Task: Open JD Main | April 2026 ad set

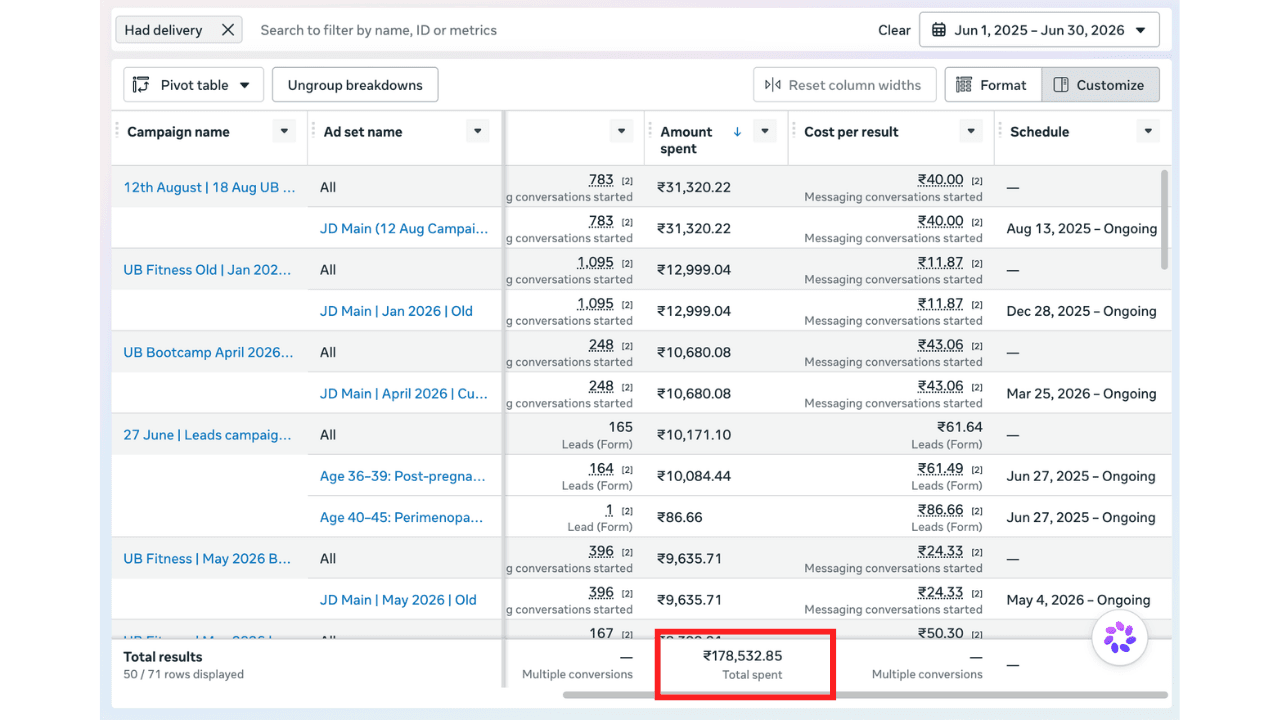Action: (x=404, y=394)
